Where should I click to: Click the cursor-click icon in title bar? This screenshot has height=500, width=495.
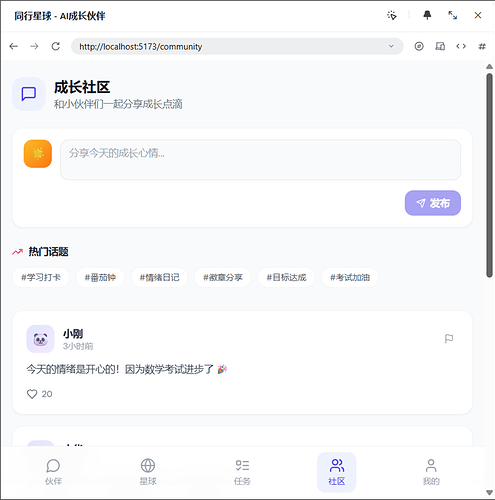pyautogui.click(x=392, y=15)
